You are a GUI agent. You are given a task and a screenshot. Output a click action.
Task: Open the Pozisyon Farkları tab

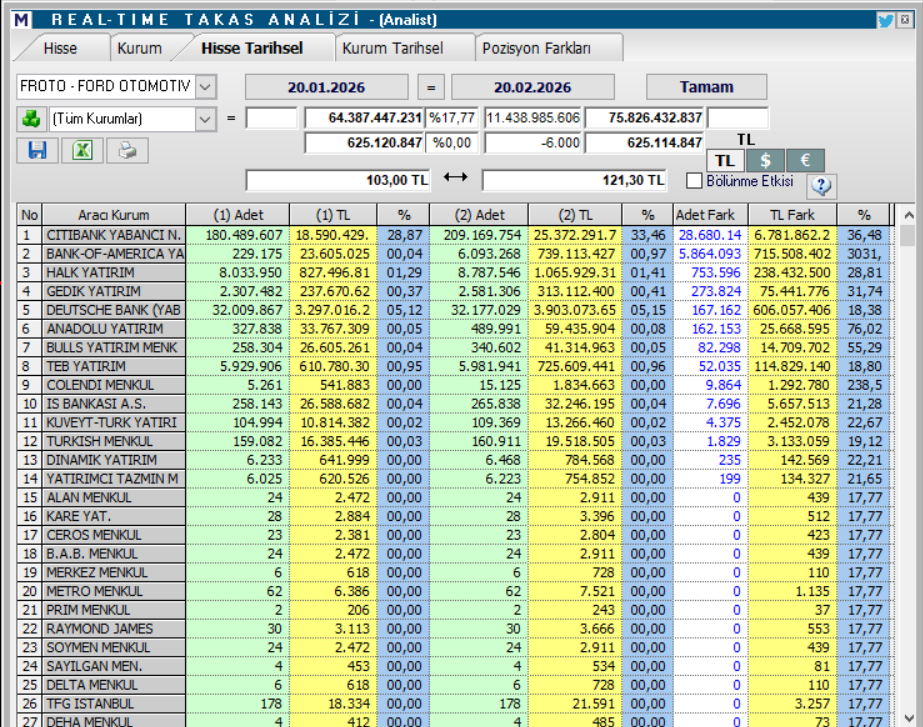(x=536, y=48)
